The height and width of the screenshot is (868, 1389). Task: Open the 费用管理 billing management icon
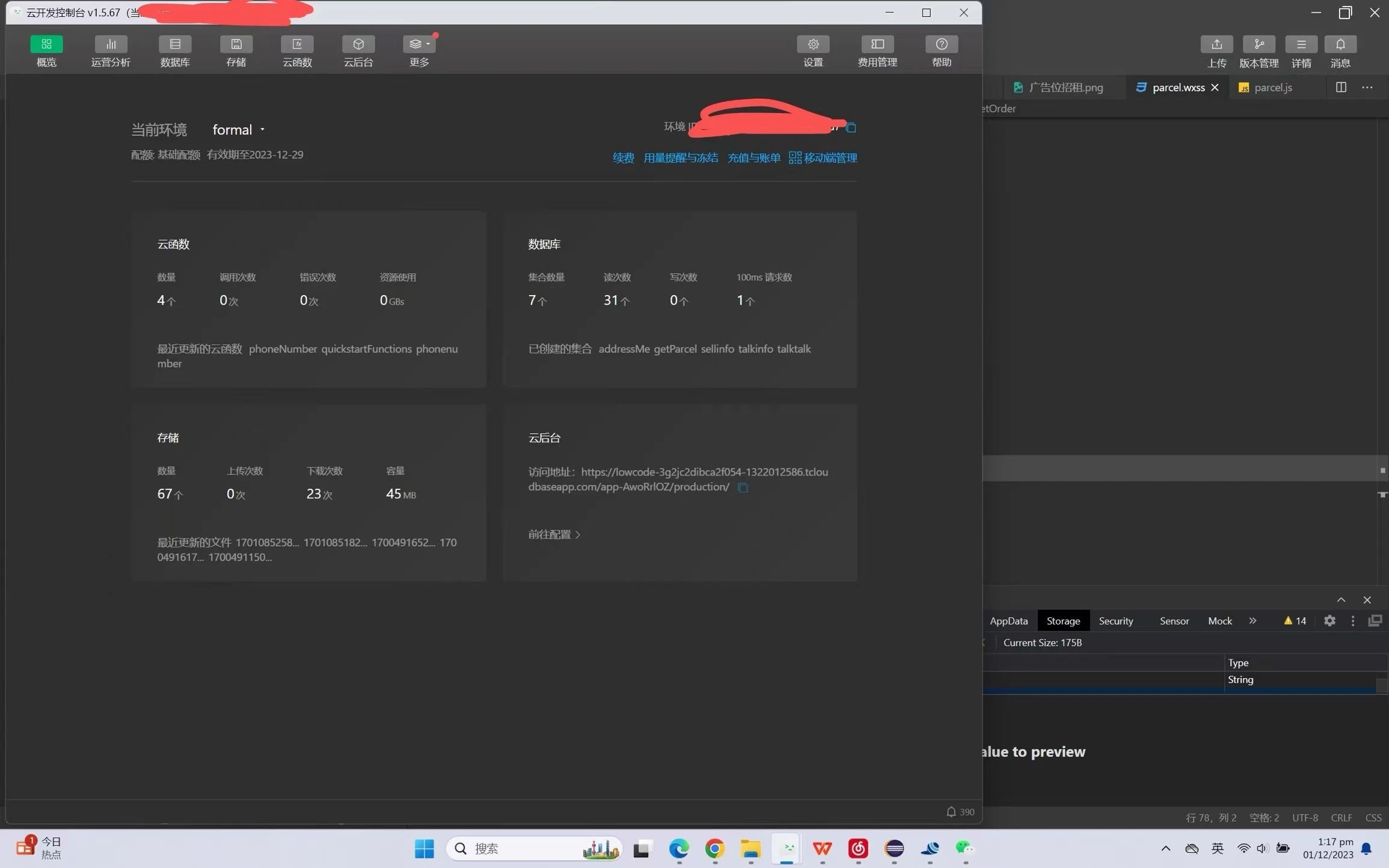click(x=877, y=45)
